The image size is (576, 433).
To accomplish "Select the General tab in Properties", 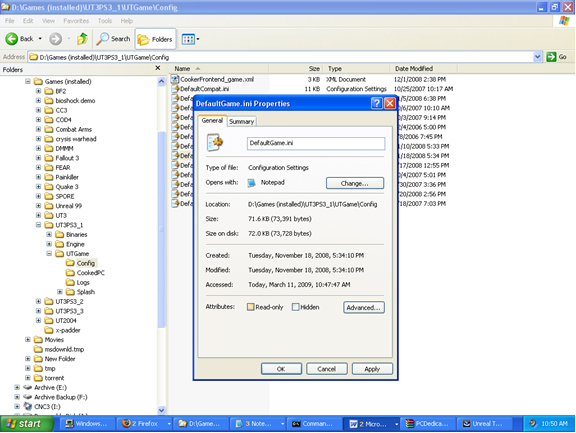I will [x=212, y=120].
